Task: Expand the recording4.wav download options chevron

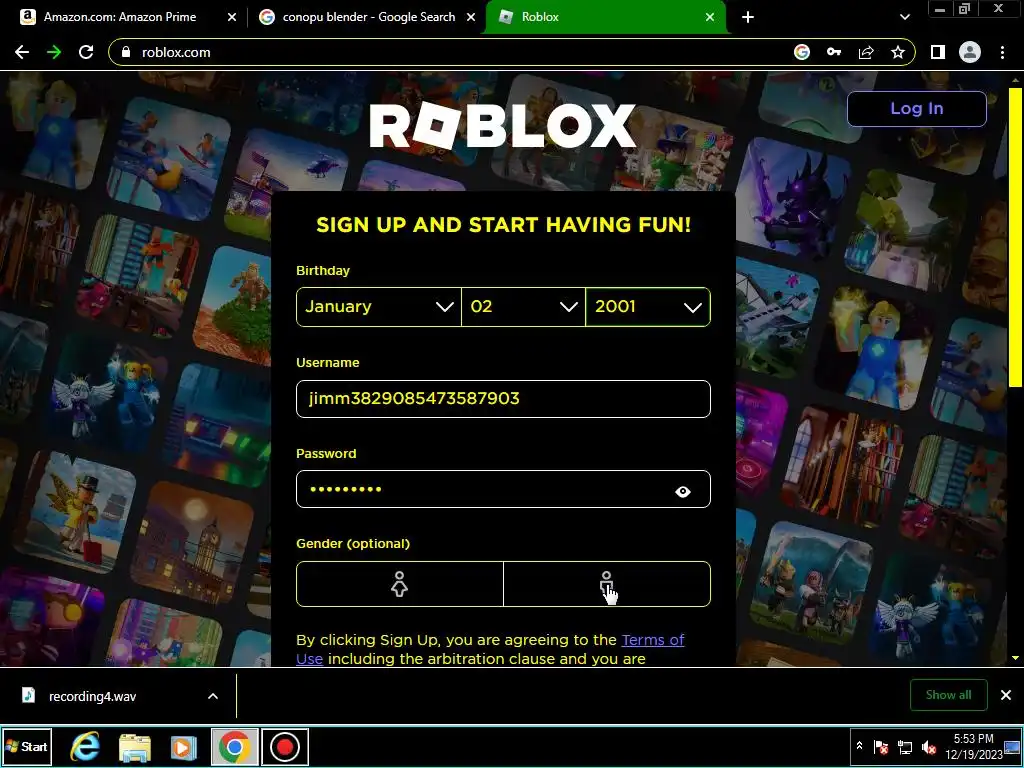Action: pyautogui.click(x=213, y=696)
